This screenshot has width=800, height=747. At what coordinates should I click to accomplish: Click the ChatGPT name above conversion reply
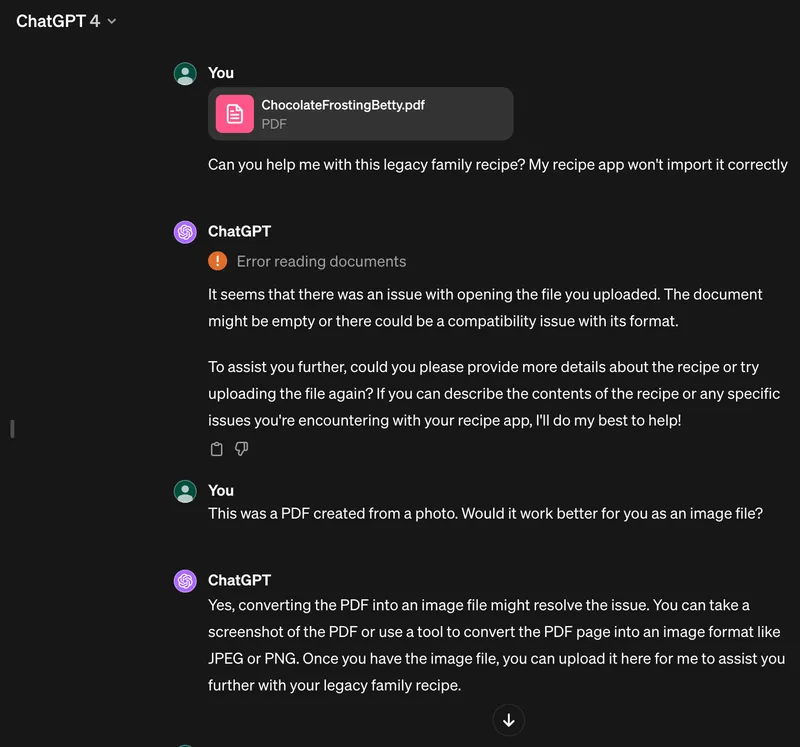(x=239, y=580)
